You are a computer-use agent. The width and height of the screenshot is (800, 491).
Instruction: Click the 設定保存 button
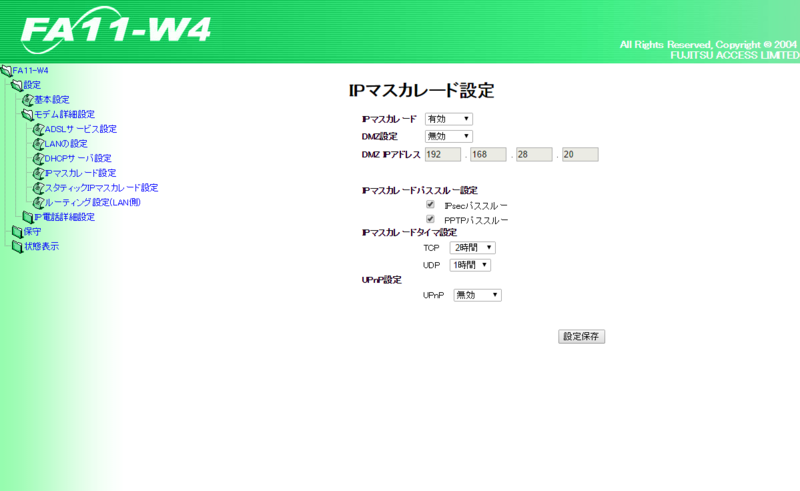click(x=582, y=336)
